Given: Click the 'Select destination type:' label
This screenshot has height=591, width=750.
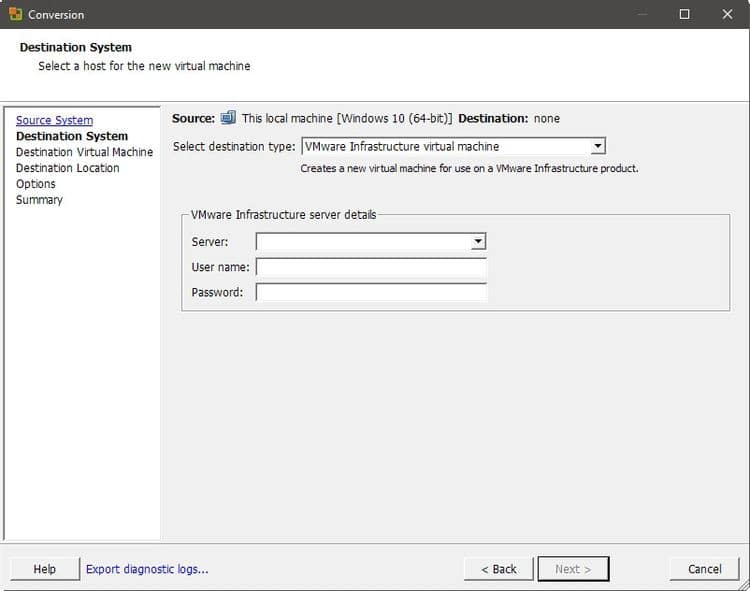Looking at the screenshot, I should (x=234, y=146).
